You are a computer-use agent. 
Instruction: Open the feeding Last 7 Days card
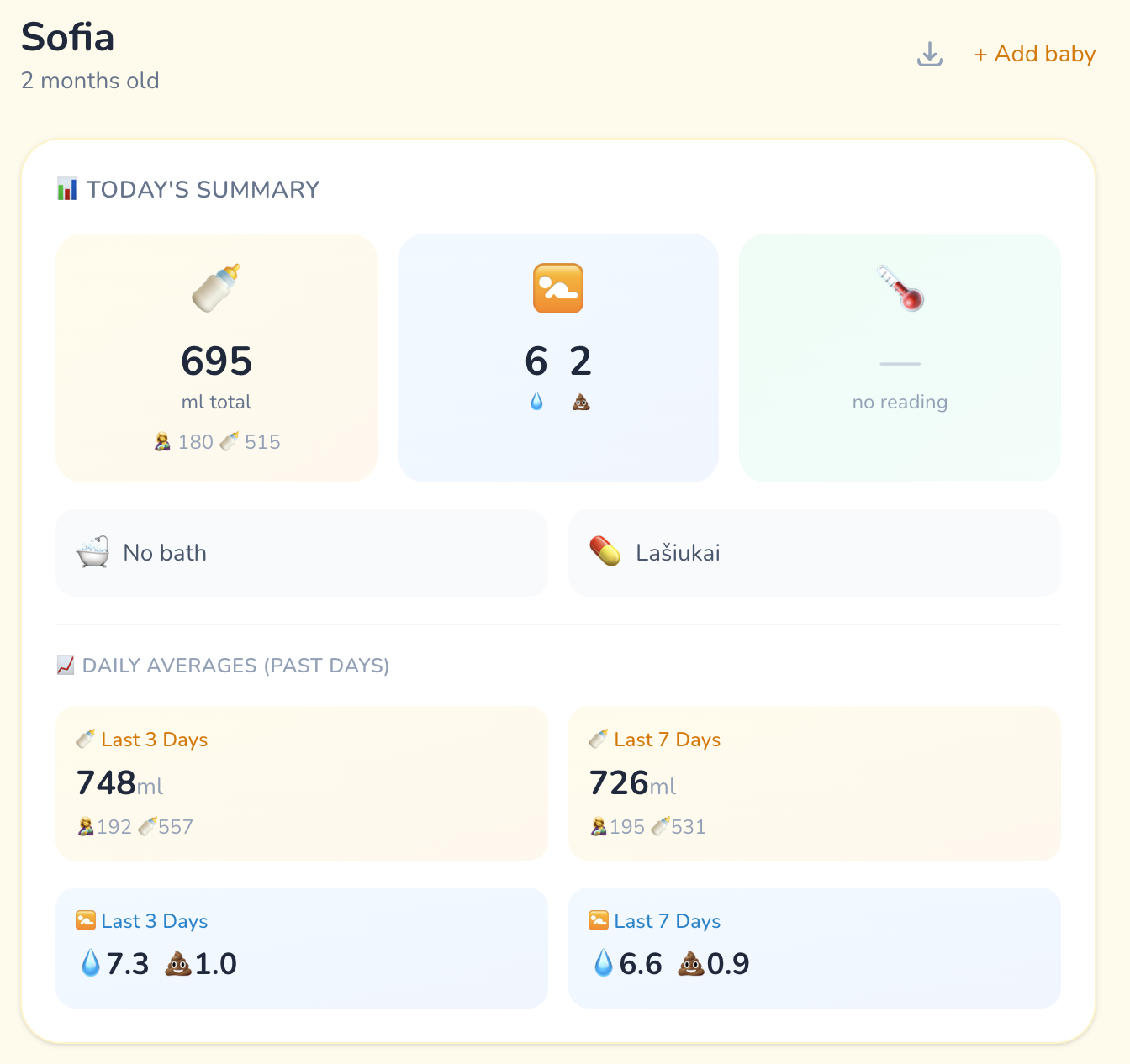point(814,783)
